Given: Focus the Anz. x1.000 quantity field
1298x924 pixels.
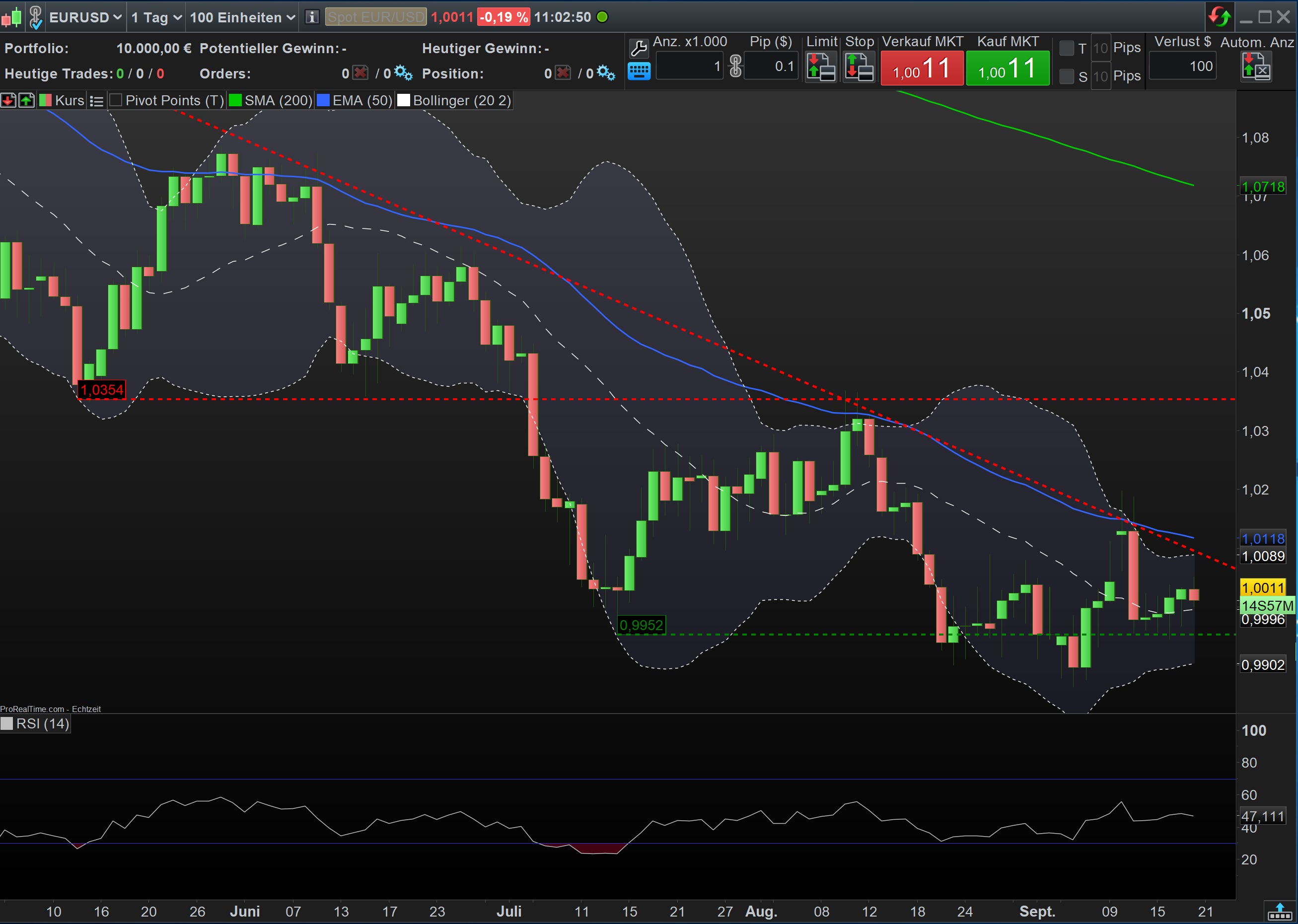Looking at the screenshot, I should tap(690, 67).
